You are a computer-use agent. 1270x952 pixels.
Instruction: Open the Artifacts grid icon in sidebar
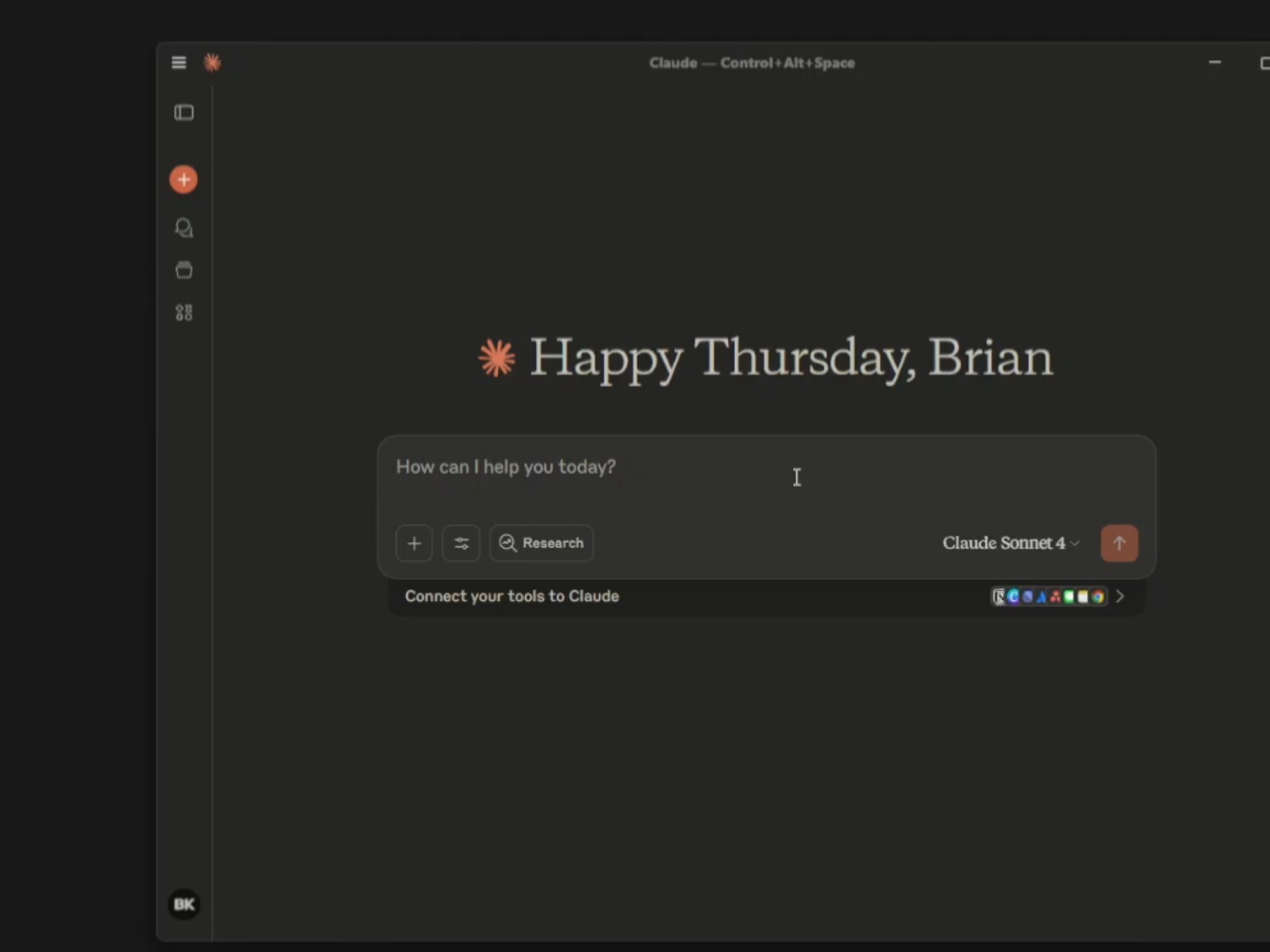coord(184,313)
